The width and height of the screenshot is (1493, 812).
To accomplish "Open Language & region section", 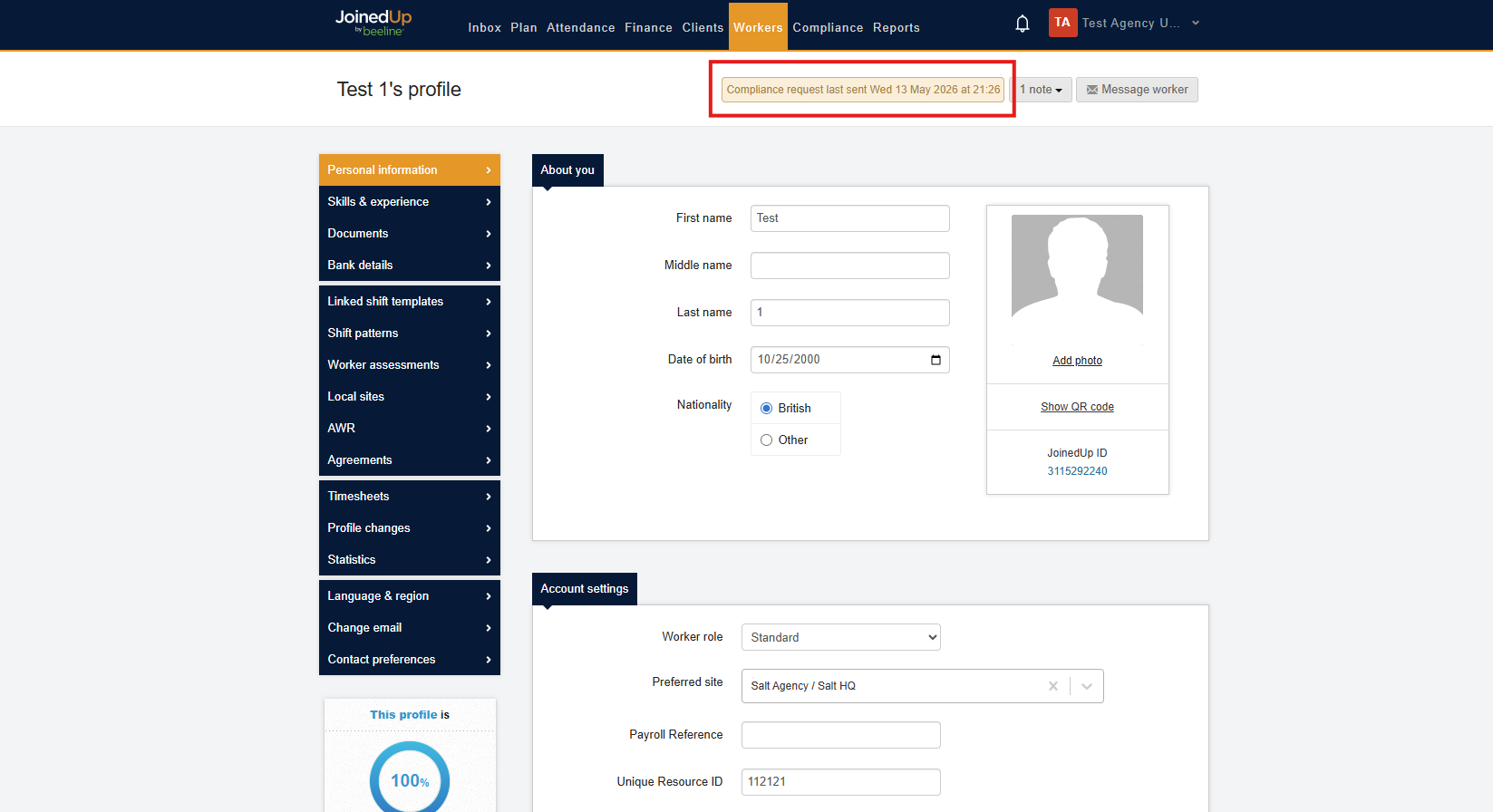I will pyautogui.click(x=410, y=596).
